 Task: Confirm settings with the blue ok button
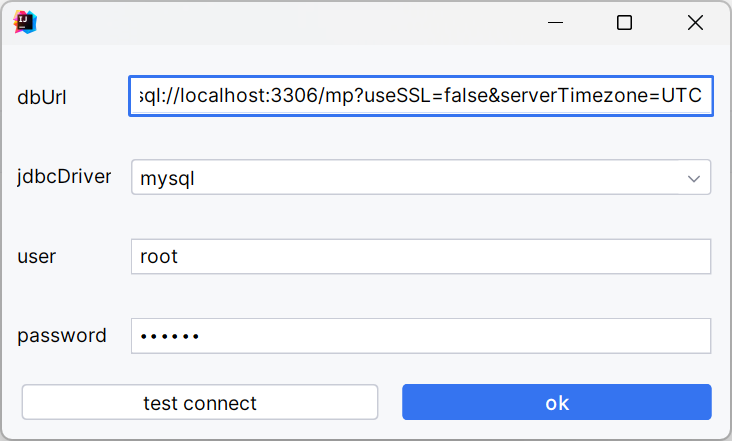(x=557, y=403)
